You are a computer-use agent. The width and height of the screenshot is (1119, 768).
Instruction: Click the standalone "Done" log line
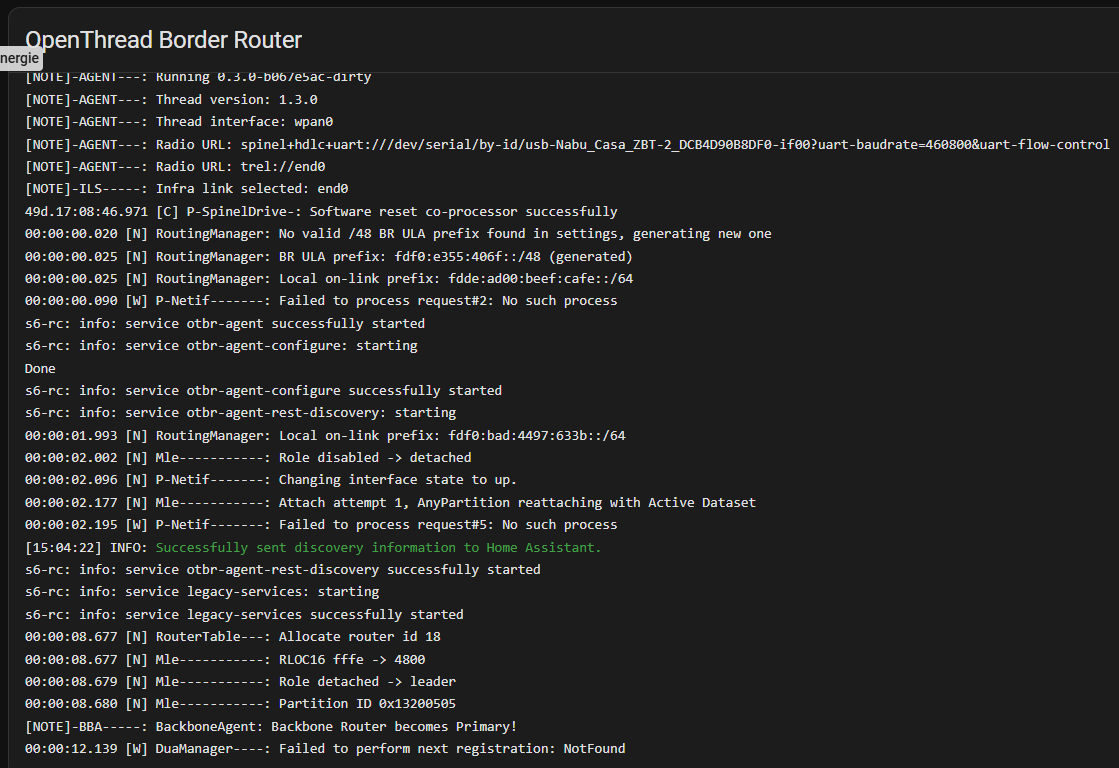(x=40, y=368)
